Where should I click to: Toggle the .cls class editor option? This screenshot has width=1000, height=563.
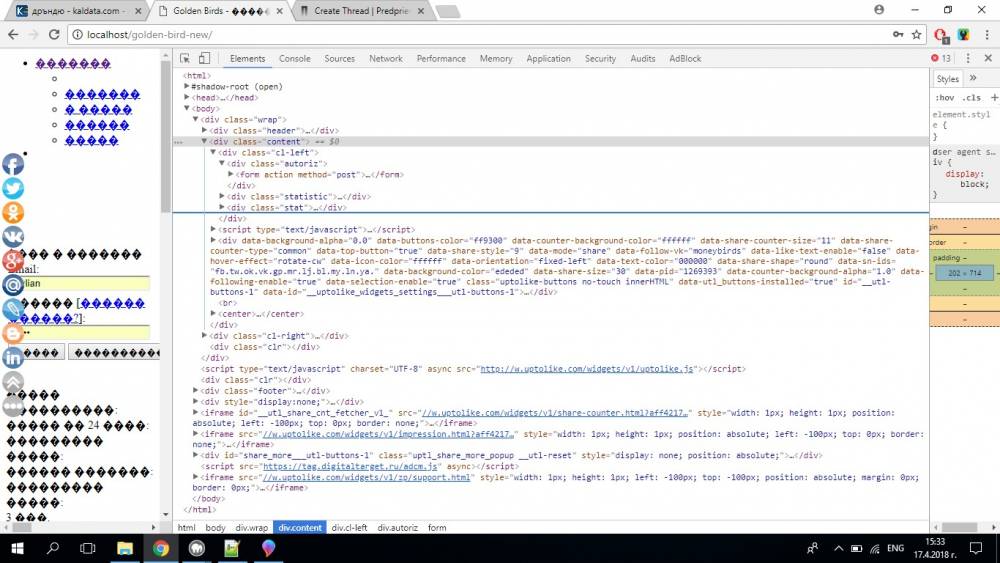[971, 98]
